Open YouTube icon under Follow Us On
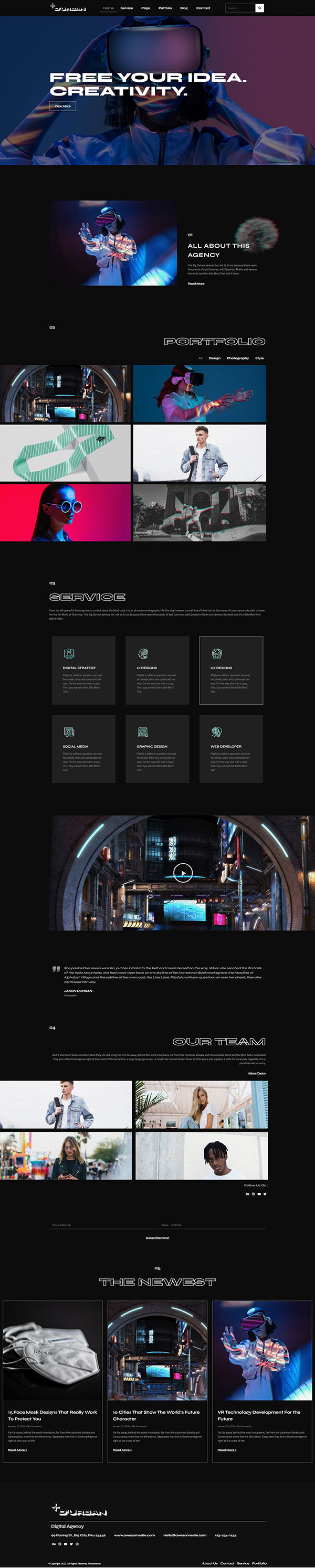This screenshot has width=315, height=1568. tap(259, 1194)
